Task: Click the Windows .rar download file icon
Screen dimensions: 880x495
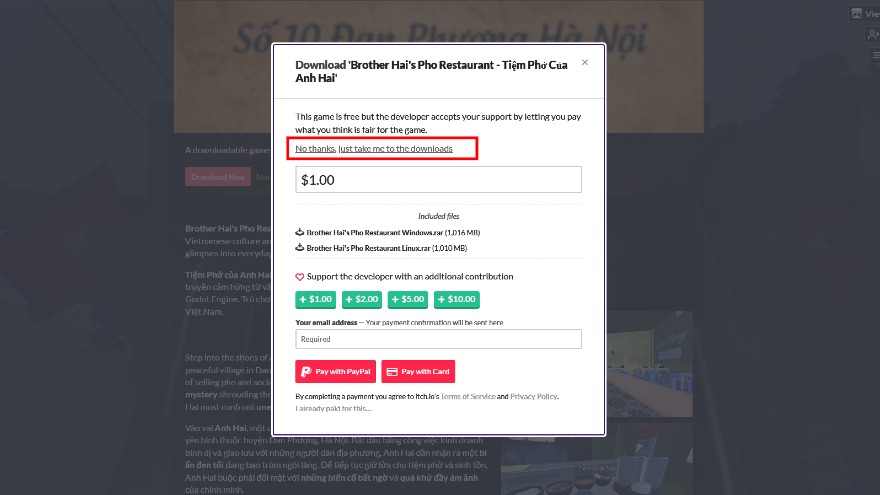Action: (300, 232)
